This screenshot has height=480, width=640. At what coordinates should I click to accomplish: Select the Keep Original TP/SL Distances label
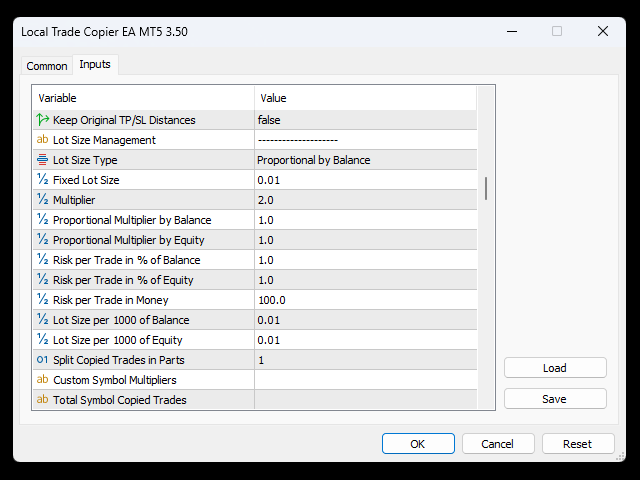[x=124, y=120]
